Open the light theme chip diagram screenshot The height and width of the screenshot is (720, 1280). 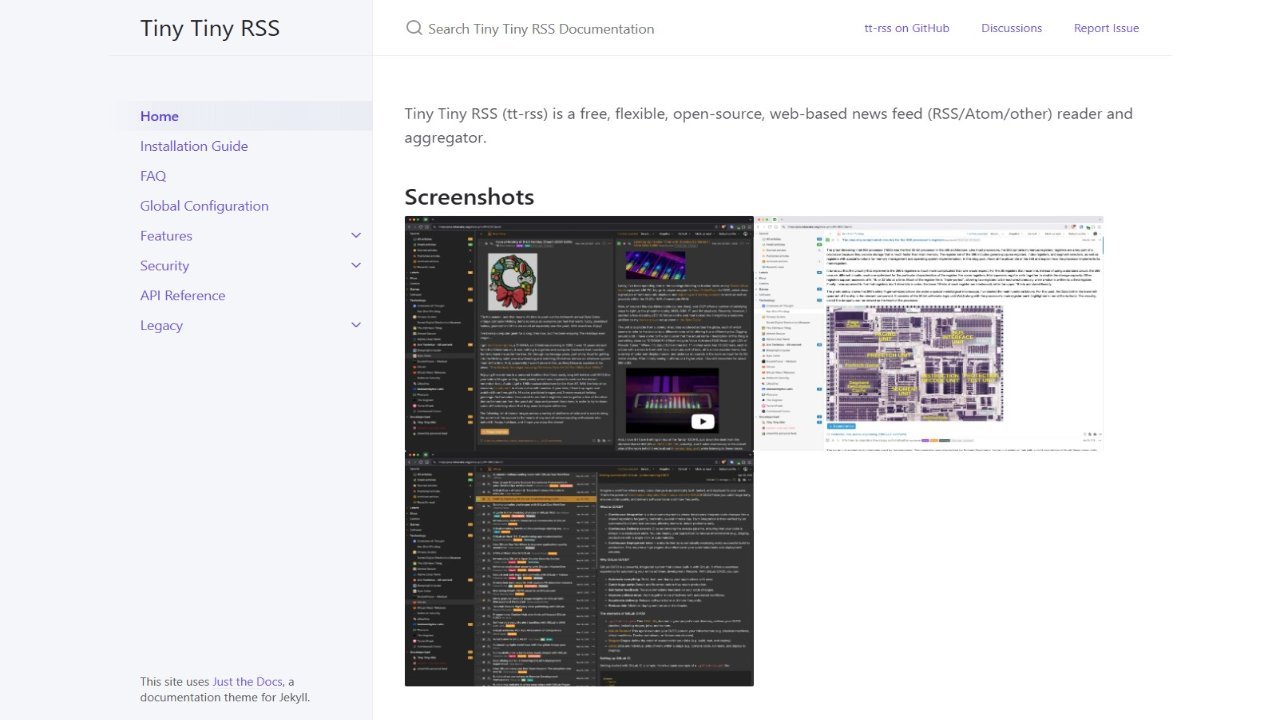coord(929,333)
